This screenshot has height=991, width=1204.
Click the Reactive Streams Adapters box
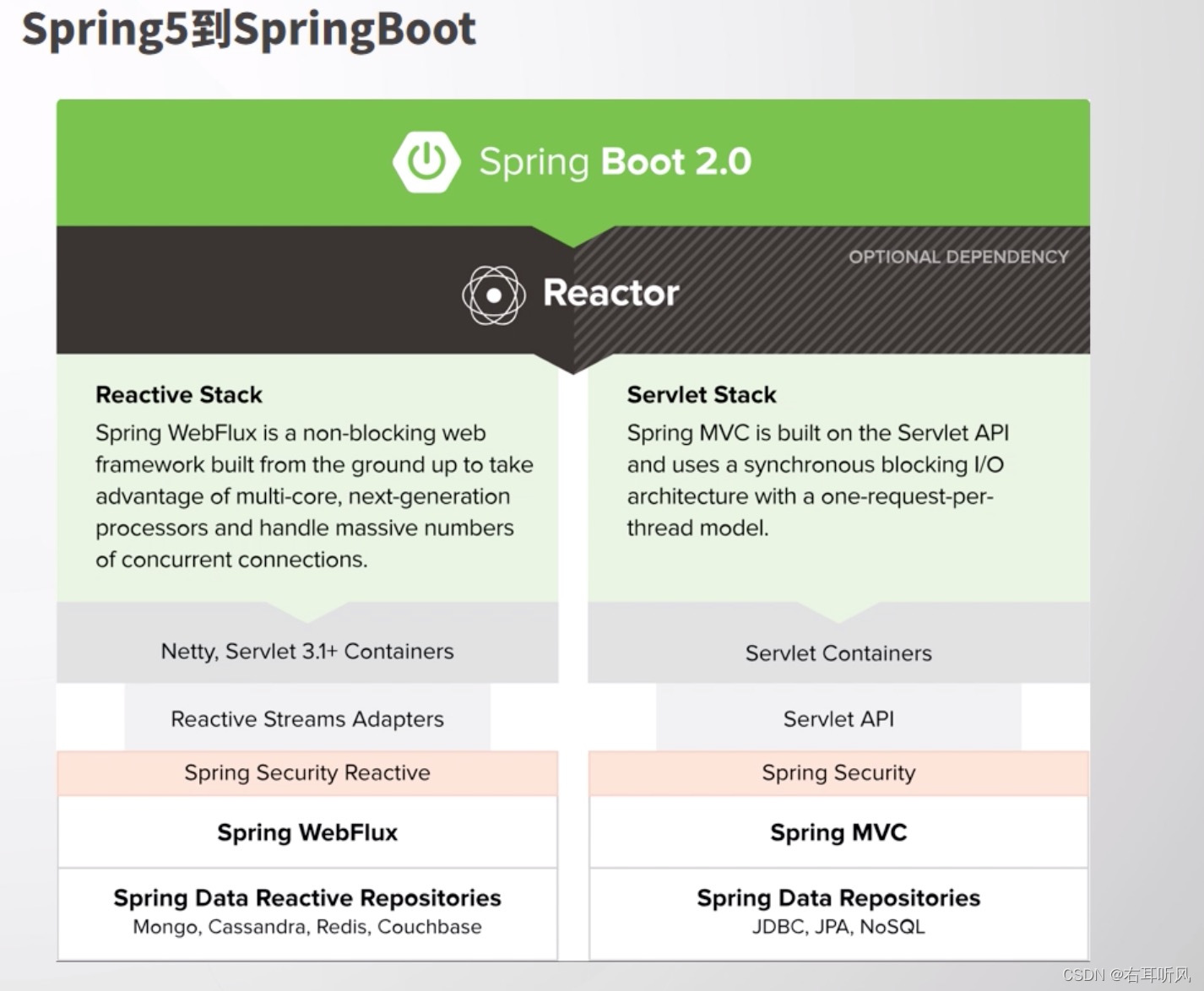tap(307, 718)
